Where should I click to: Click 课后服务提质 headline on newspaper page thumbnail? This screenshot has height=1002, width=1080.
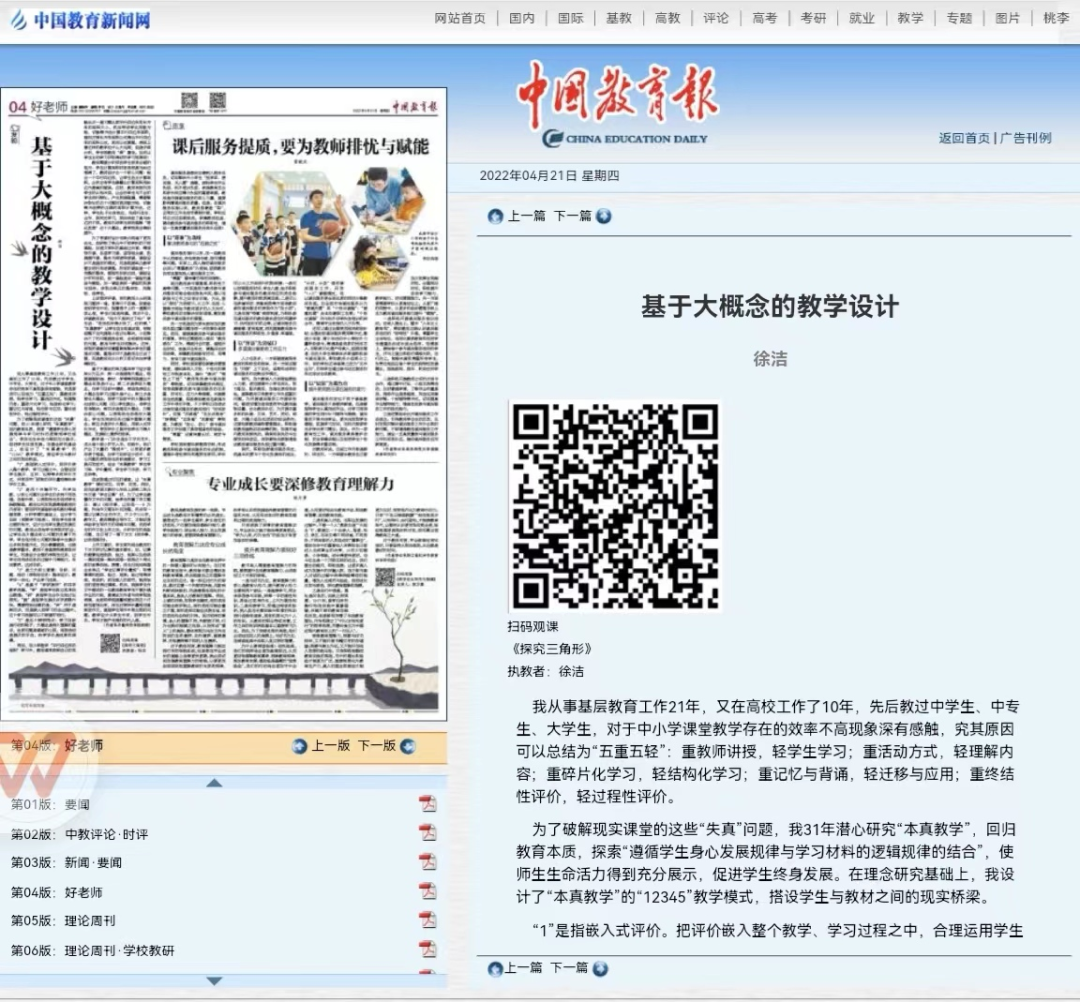[x=300, y=147]
